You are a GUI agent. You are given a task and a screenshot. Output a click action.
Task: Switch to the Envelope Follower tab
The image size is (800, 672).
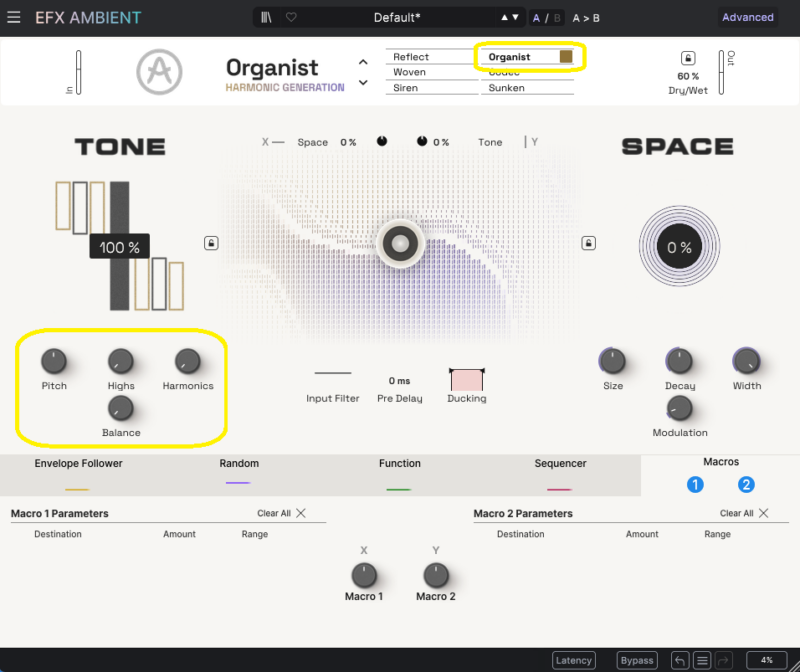(x=78, y=464)
